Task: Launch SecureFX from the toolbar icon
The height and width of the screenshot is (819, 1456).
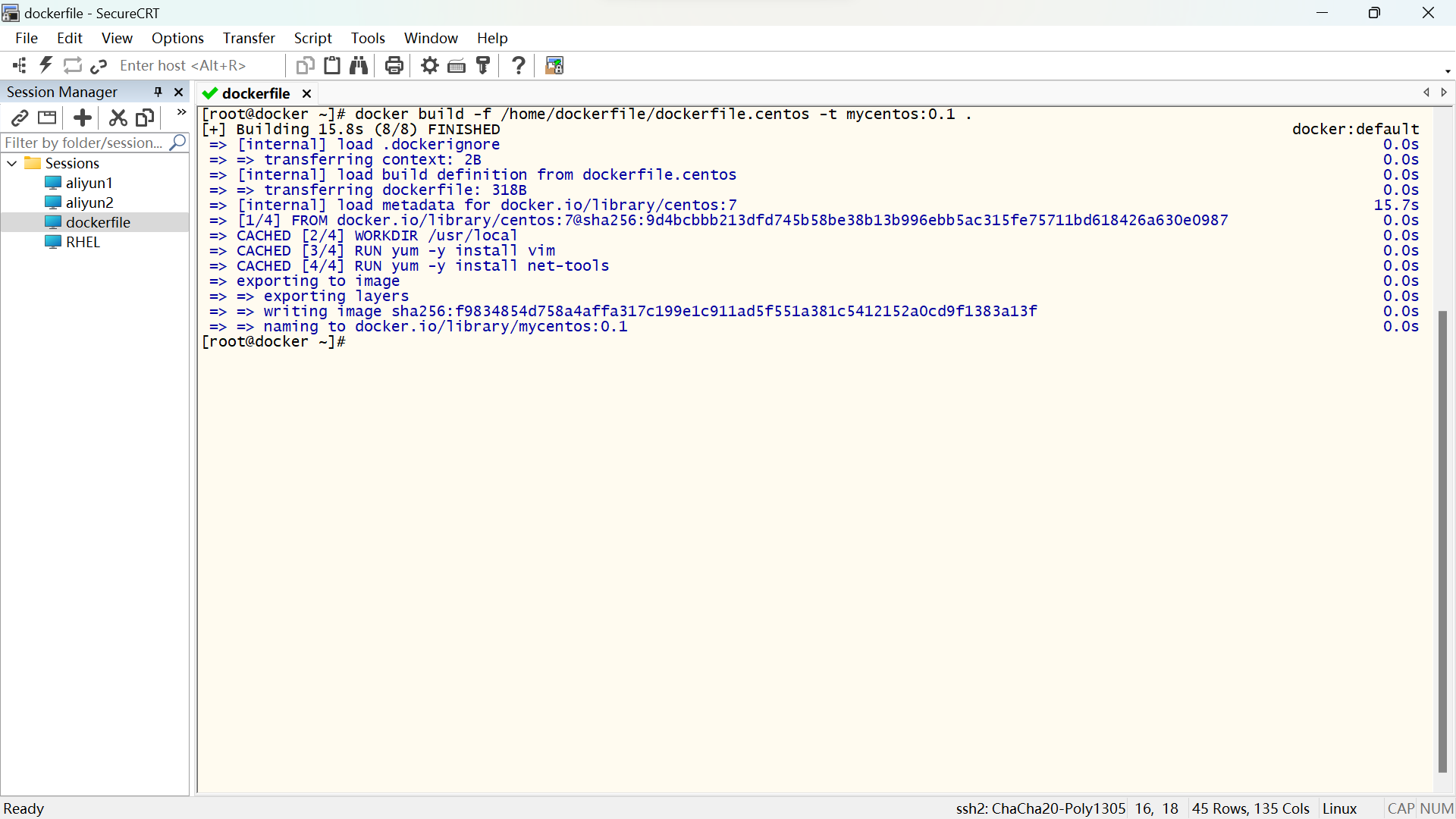Action: click(554, 65)
